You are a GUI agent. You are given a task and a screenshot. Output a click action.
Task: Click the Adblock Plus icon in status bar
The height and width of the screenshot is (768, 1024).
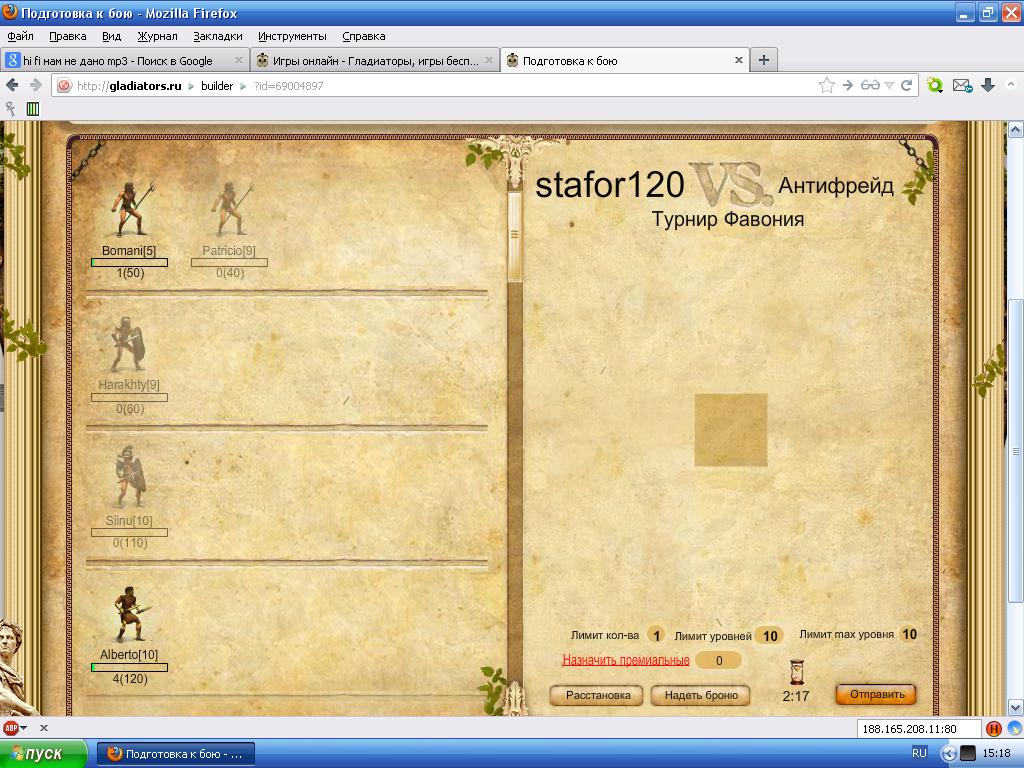[10, 728]
